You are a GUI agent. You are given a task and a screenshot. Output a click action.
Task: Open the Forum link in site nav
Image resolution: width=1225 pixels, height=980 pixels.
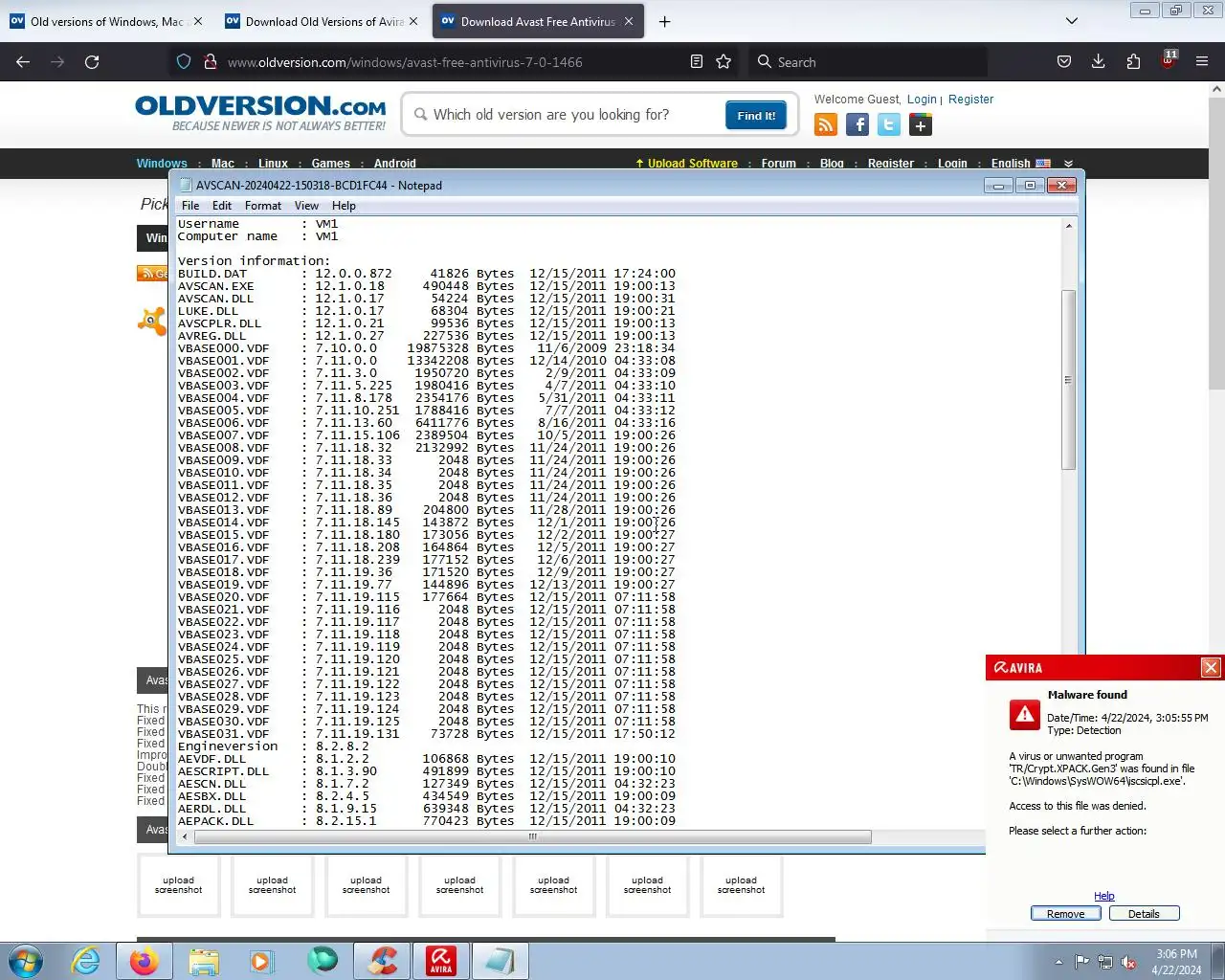[779, 164]
